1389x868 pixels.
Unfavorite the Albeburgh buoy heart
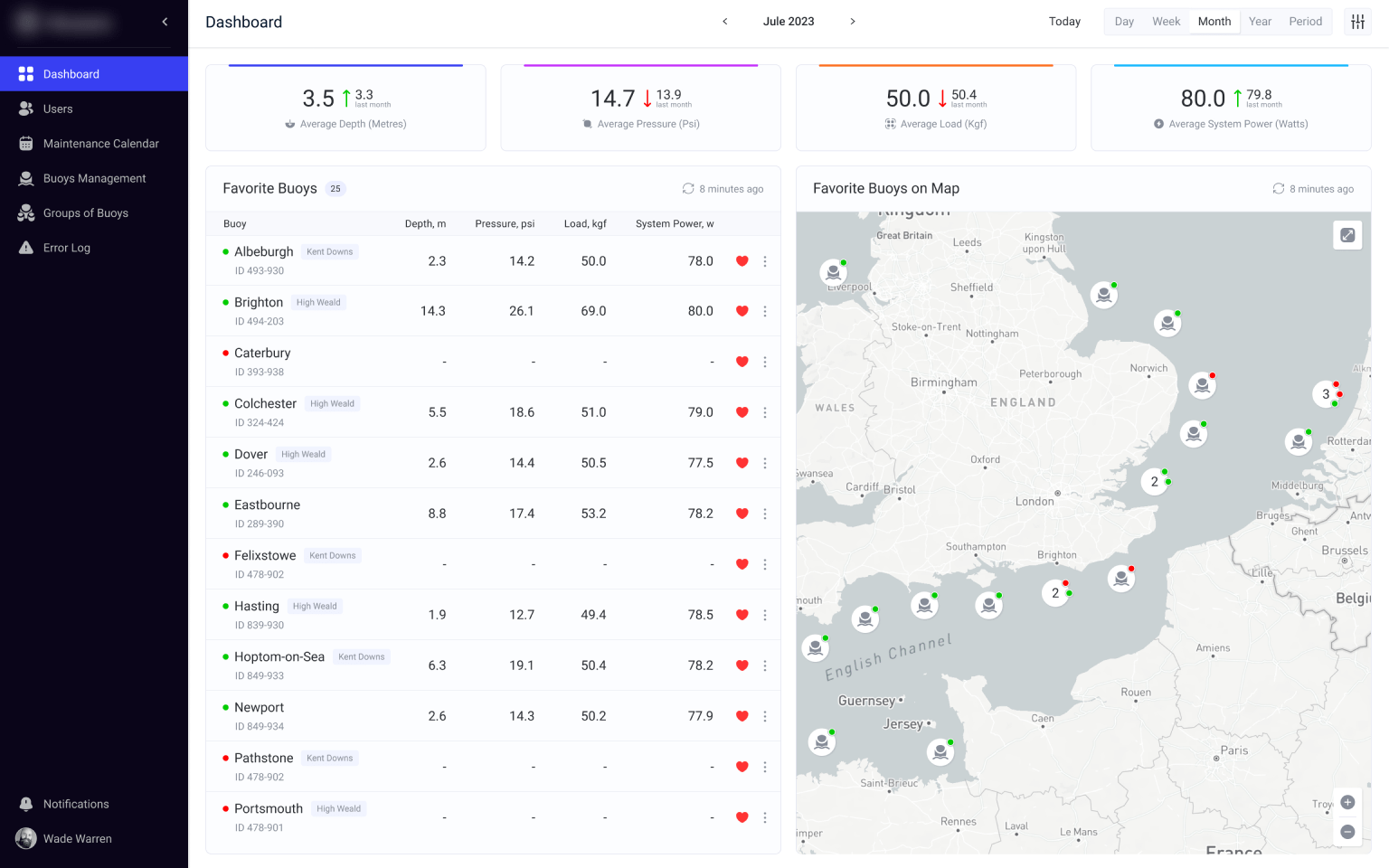tap(742, 261)
